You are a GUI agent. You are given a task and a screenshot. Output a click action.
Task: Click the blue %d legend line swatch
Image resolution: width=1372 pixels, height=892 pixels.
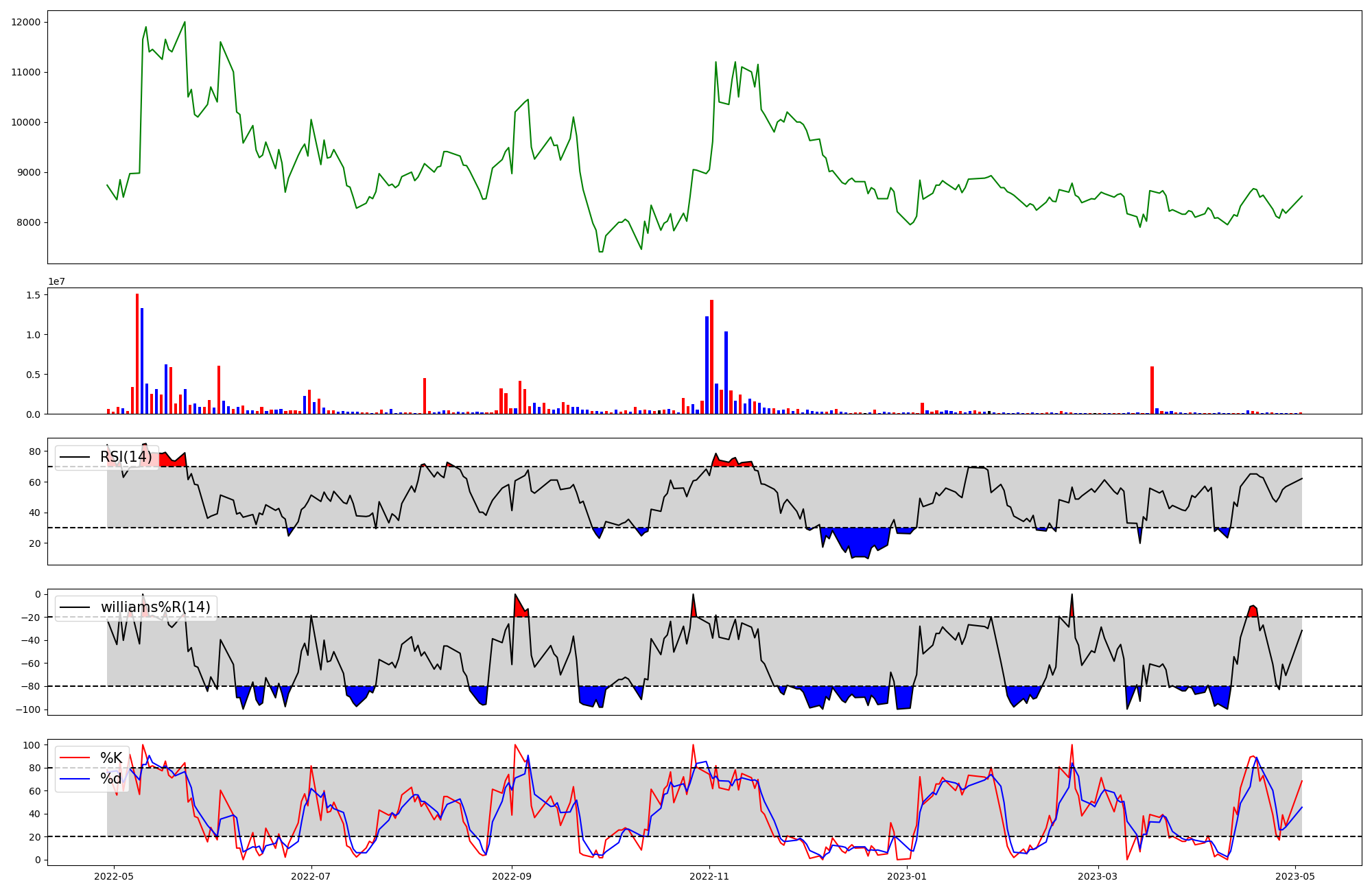[75, 779]
